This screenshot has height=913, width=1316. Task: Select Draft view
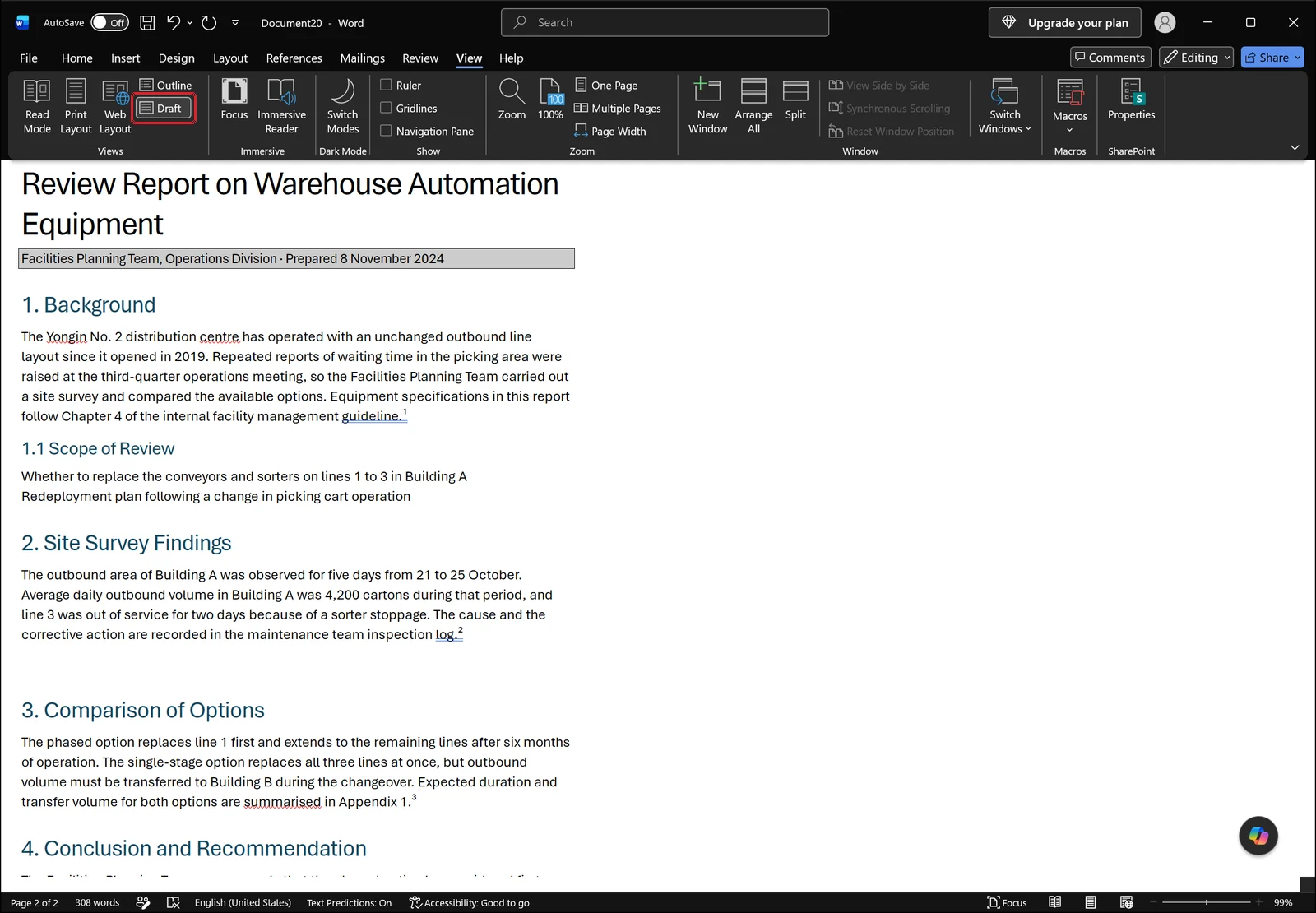[165, 108]
